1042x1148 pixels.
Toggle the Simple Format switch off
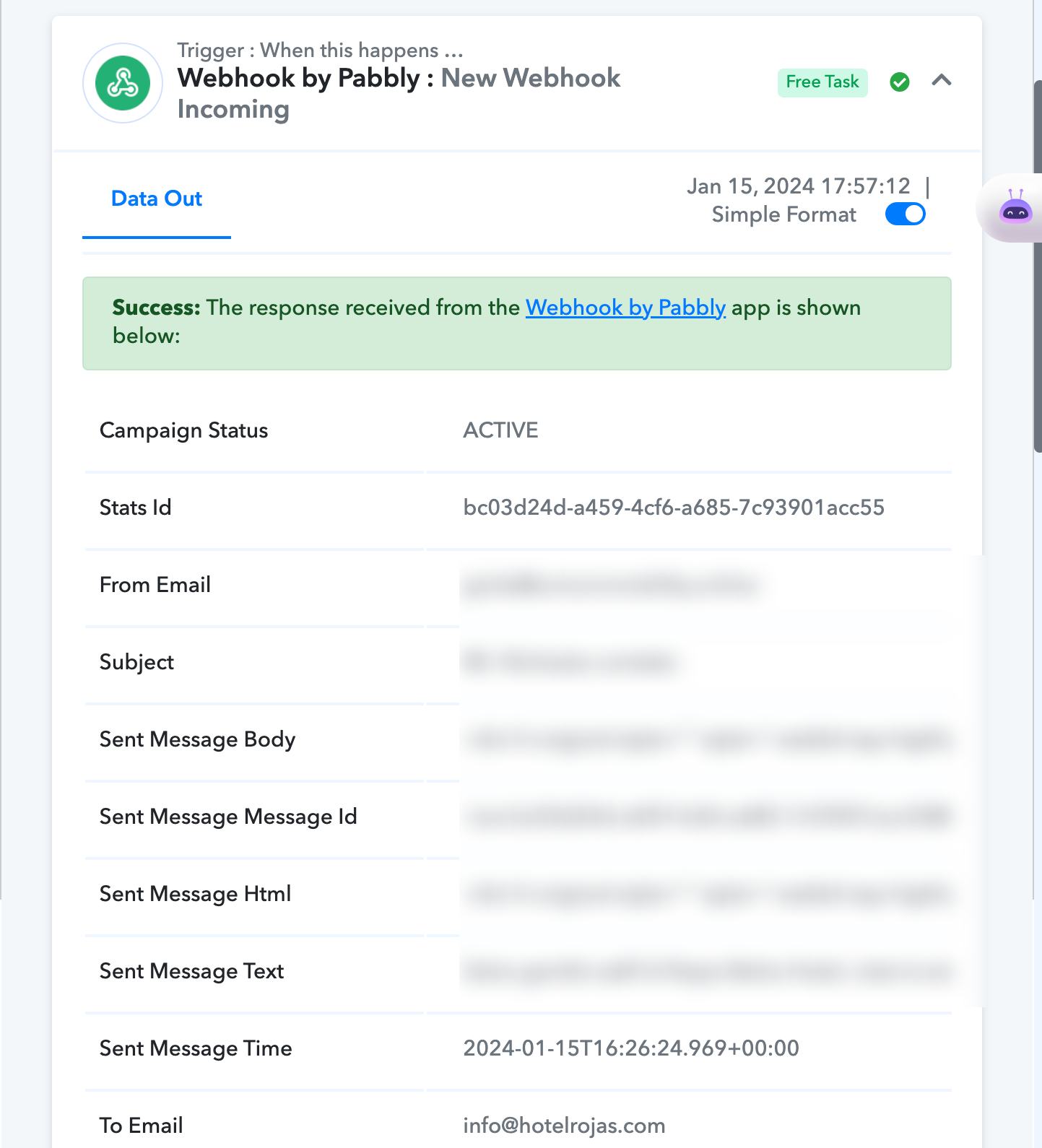tap(906, 214)
